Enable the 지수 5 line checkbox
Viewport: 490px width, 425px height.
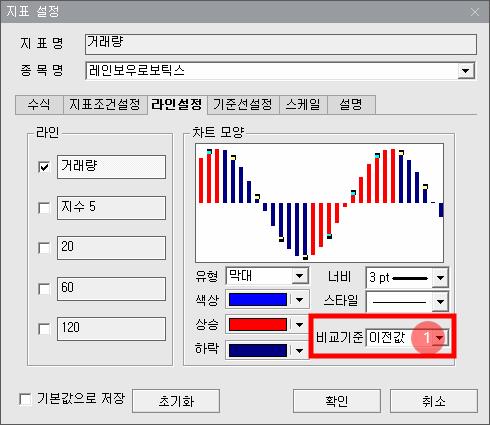point(44,208)
